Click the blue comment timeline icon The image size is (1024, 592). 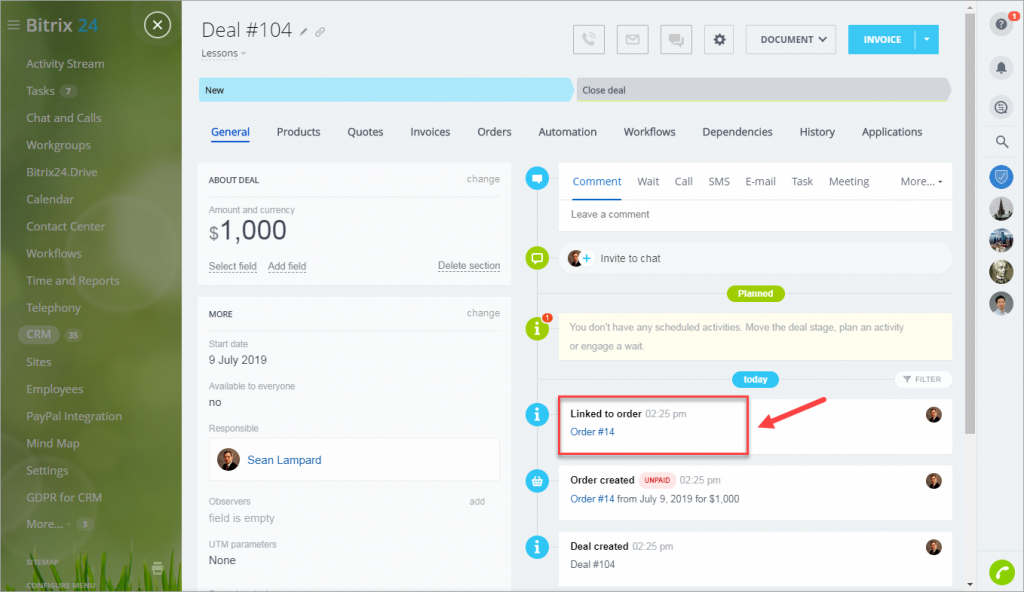(537, 178)
